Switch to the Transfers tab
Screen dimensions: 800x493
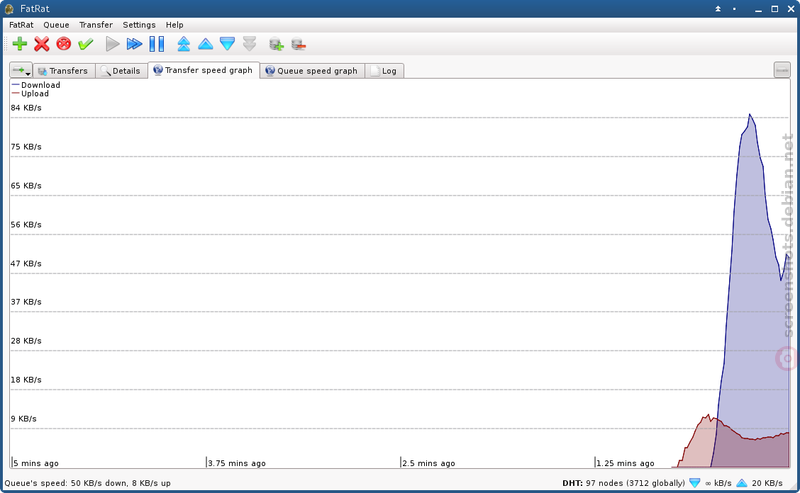pyautogui.click(x=64, y=70)
